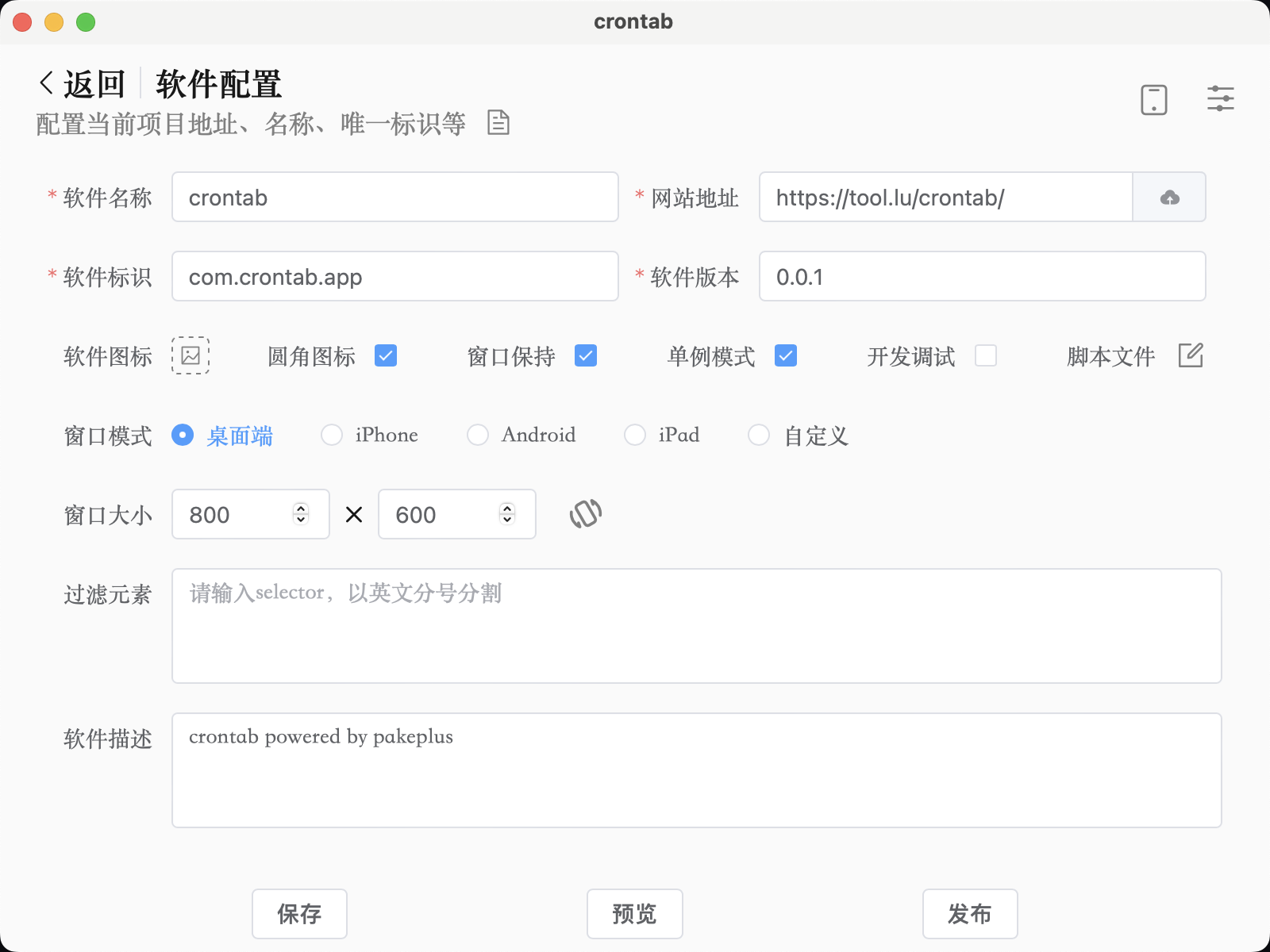Open the settings sliders icon
Image resolution: width=1270 pixels, height=952 pixels.
pos(1220,99)
